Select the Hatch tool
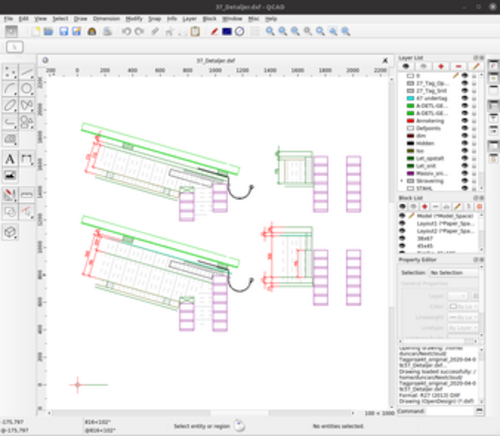This screenshot has width=500, height=436. pyautogui.click(x=10, y=139)
